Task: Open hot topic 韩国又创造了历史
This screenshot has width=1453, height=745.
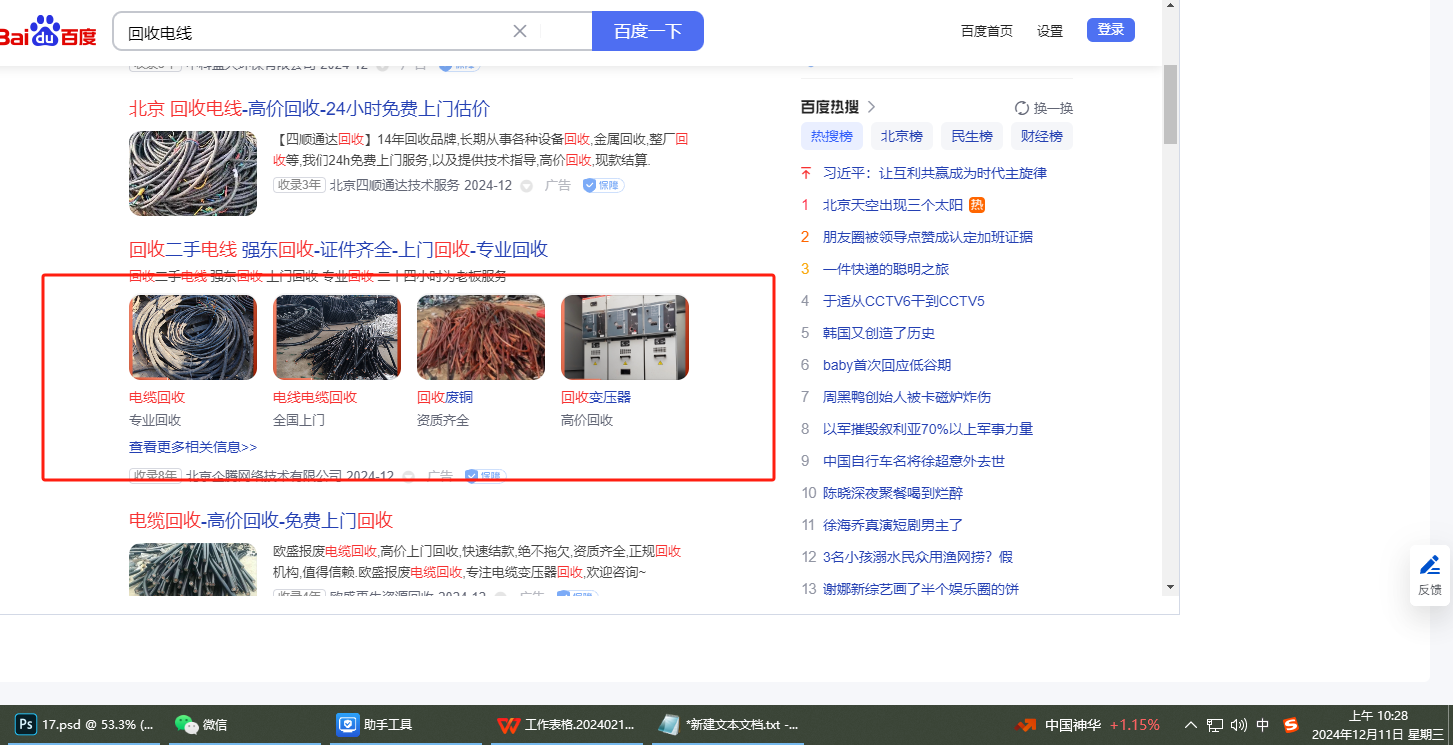Action: pos(879,333)
